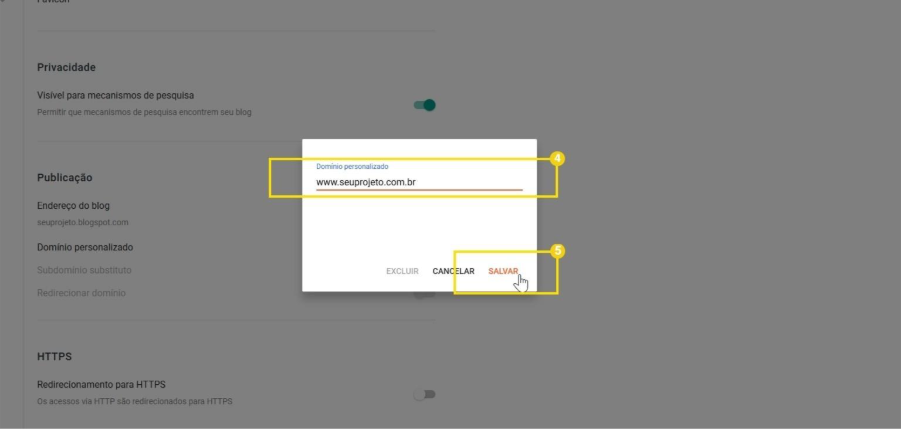Select the Subdomínio substituto option
The height and width of the screenshot is (429, 901).
(x=84, y=270)
